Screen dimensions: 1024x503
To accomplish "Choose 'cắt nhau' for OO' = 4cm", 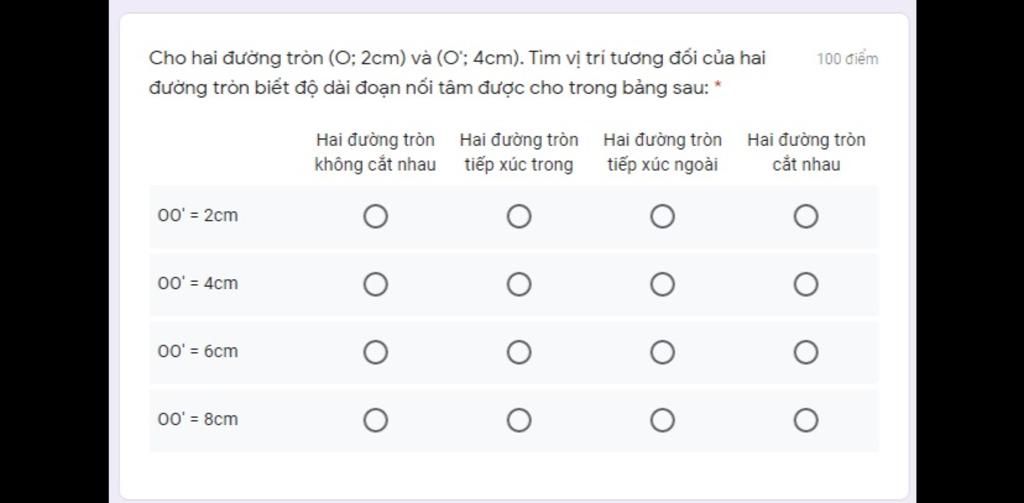I will pos(806,284).
